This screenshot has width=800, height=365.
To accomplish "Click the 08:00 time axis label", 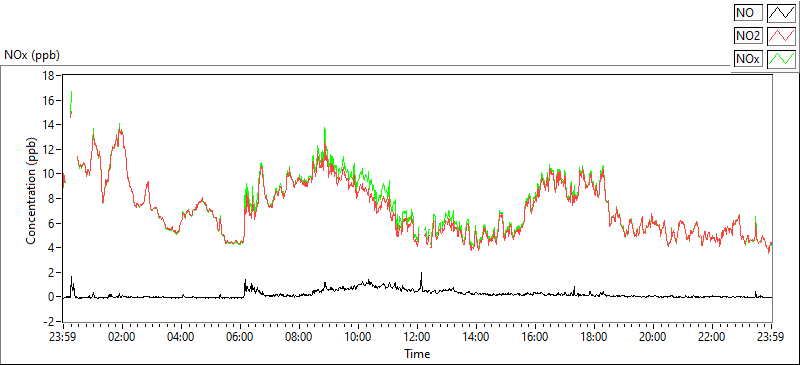I will coord(299,337).
